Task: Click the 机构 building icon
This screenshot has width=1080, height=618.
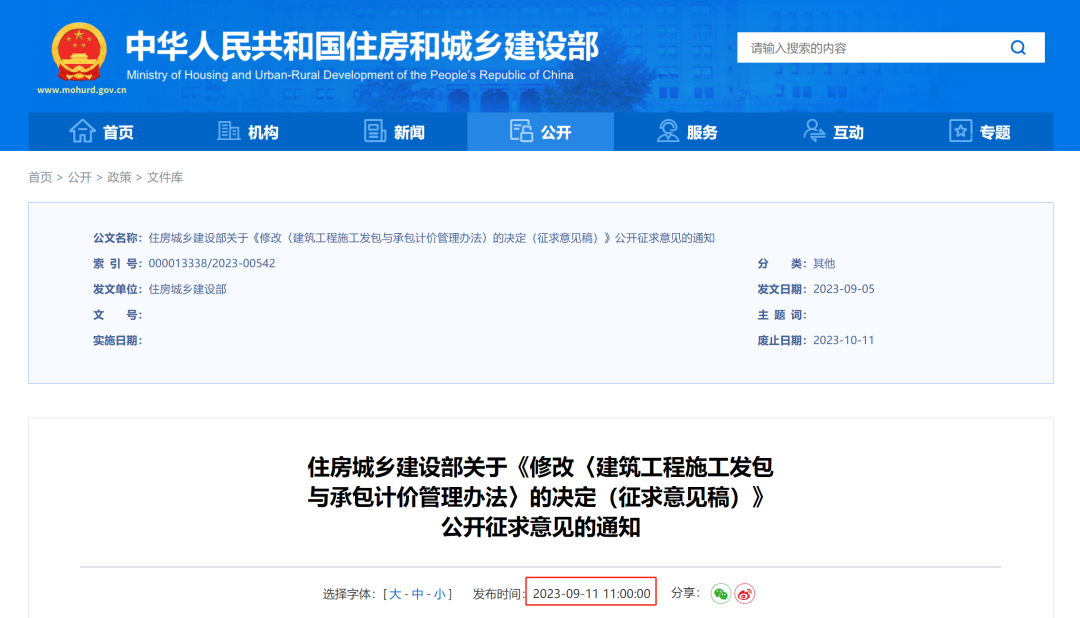Action: pos(228,131)
